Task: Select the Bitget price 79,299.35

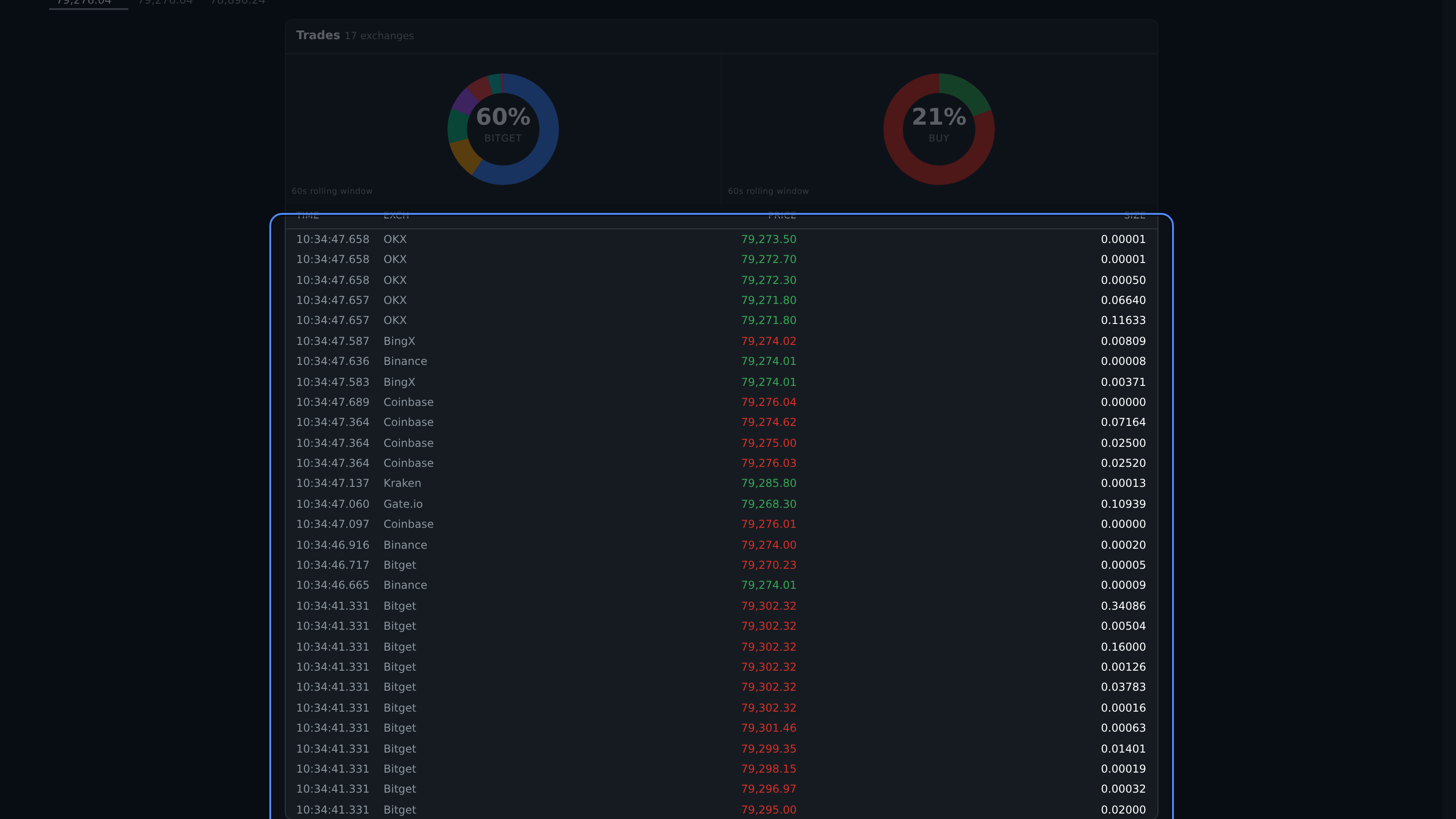Action: (x=768, y=749)
